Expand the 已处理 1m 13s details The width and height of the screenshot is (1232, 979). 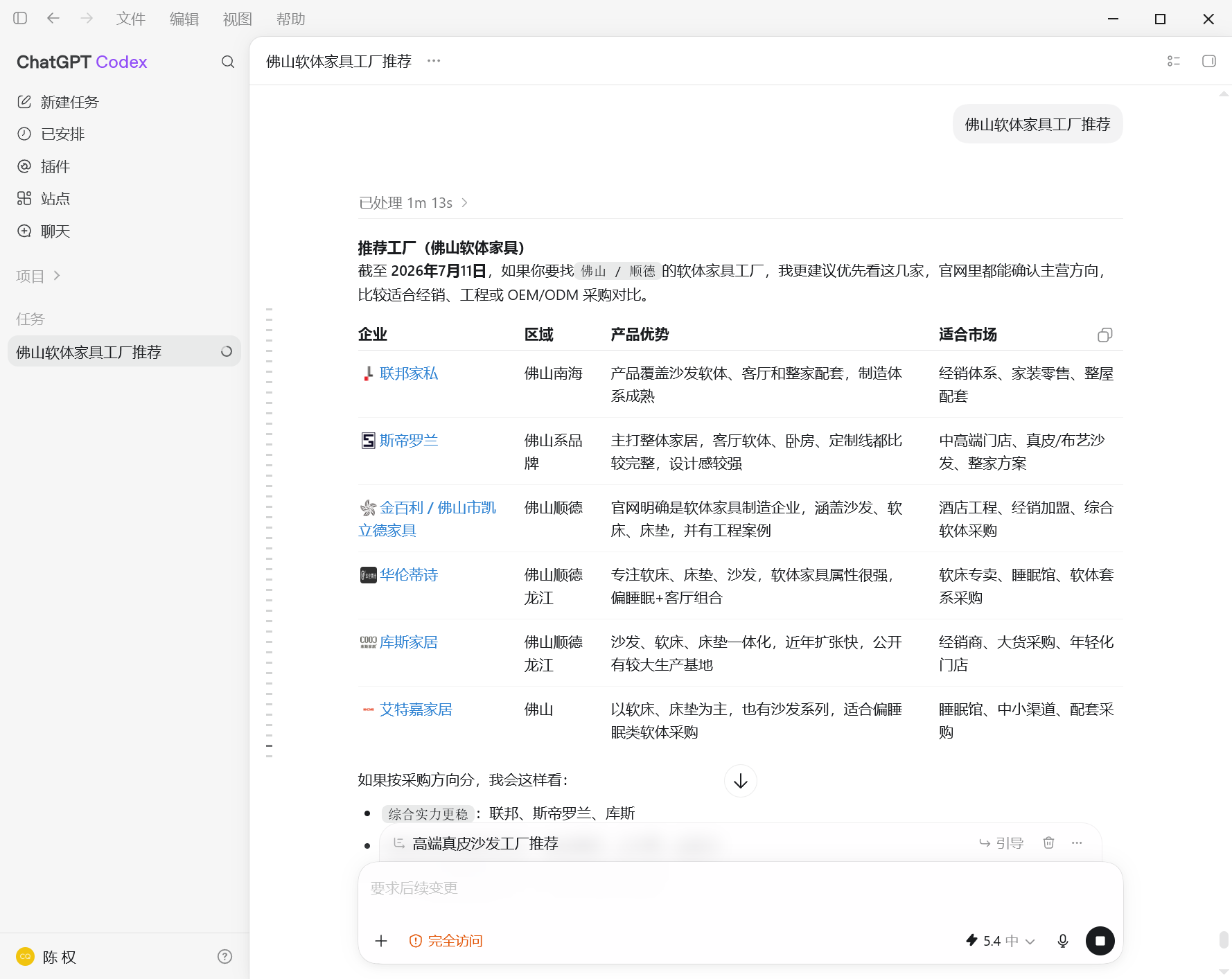414,202
